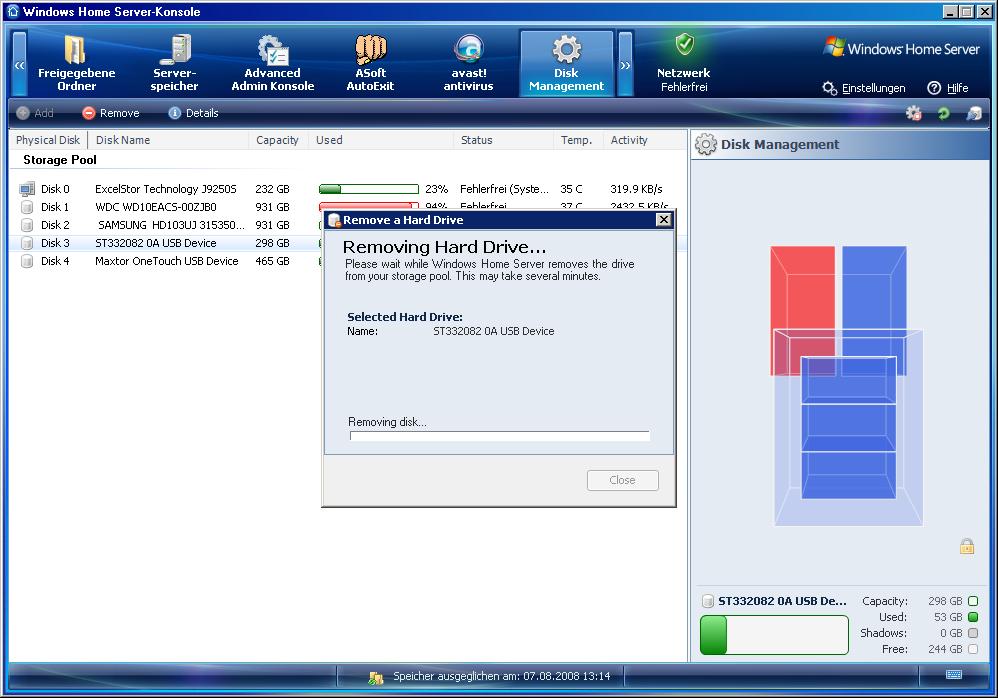This screenshot has height=698, width=998.
Task: Click the Remove toolbar button
Action: [x=111, y=113]
